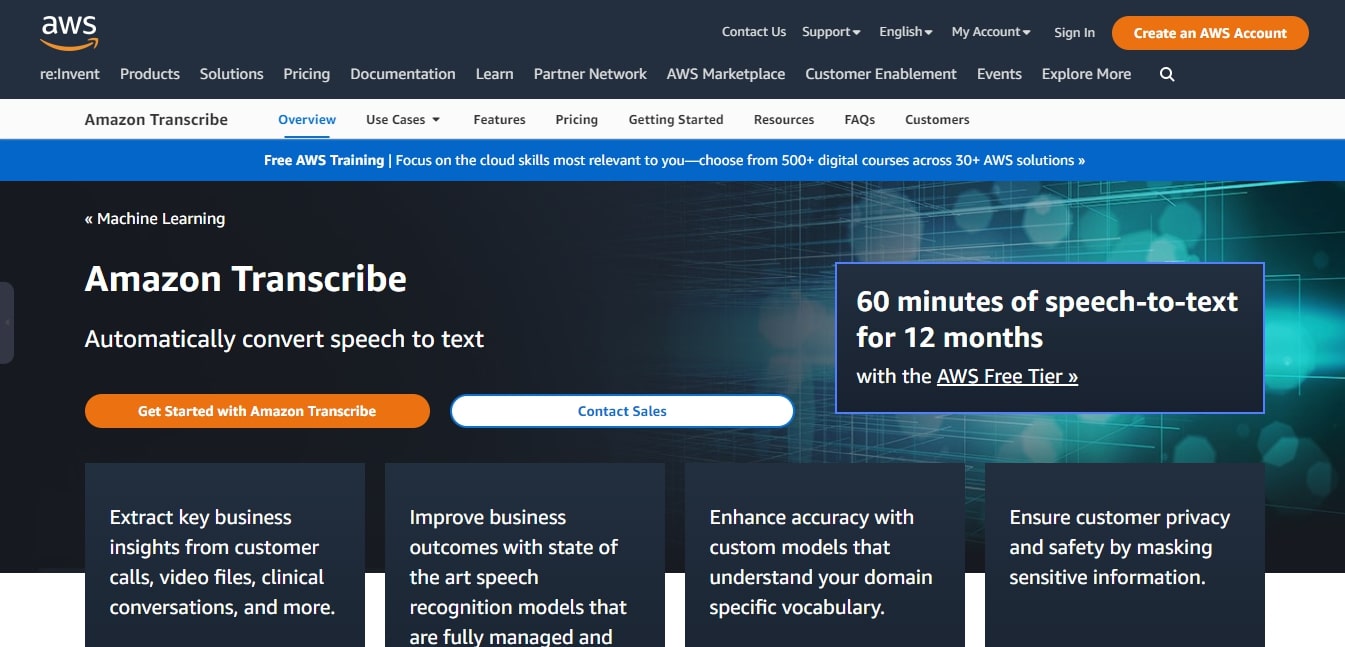The height and width of the screenshot is (647, 1345).
Task: Select the Overview tab
Action: point(307,119)
